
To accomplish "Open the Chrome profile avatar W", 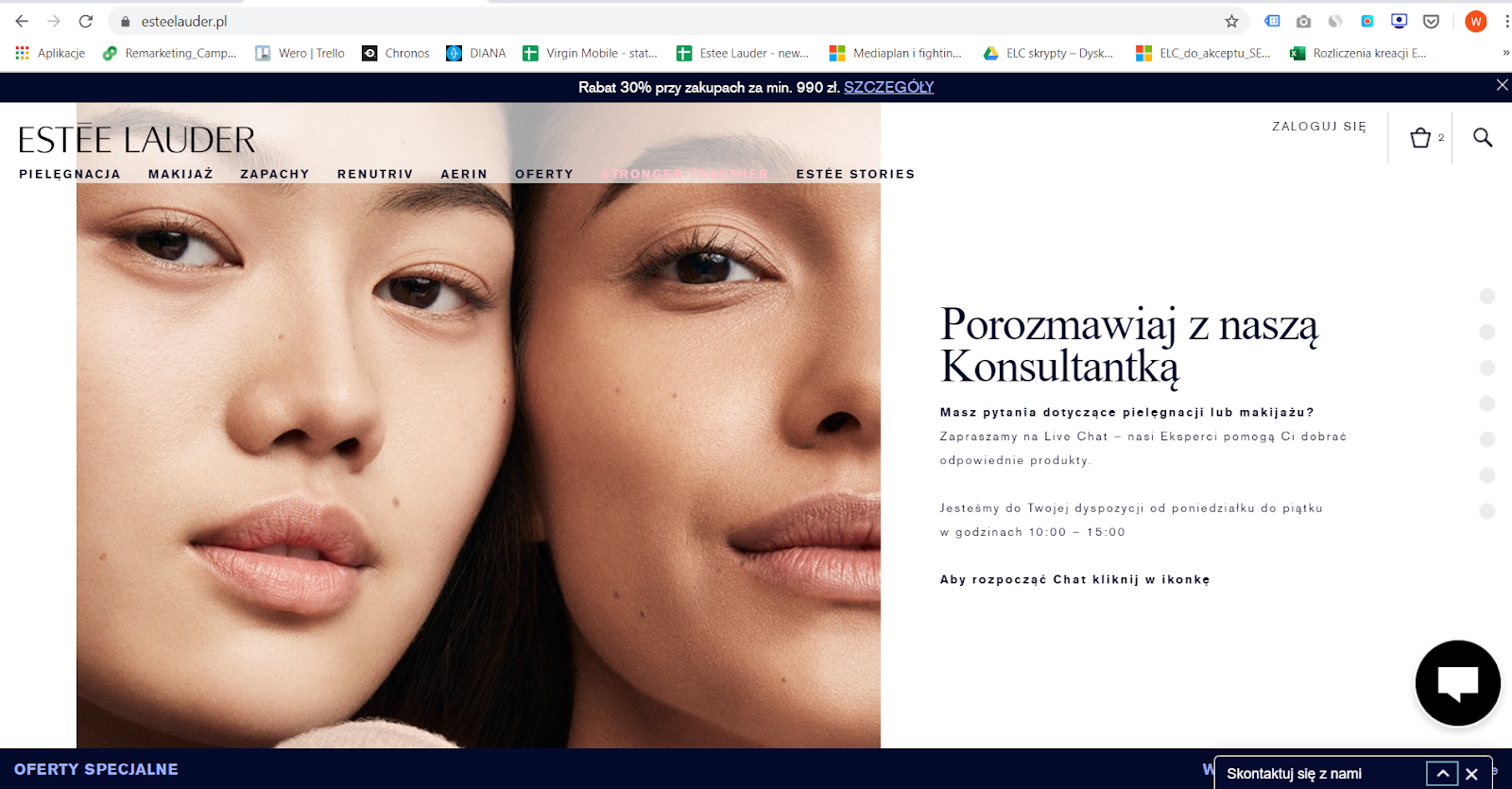I will tap(1475, 21).
